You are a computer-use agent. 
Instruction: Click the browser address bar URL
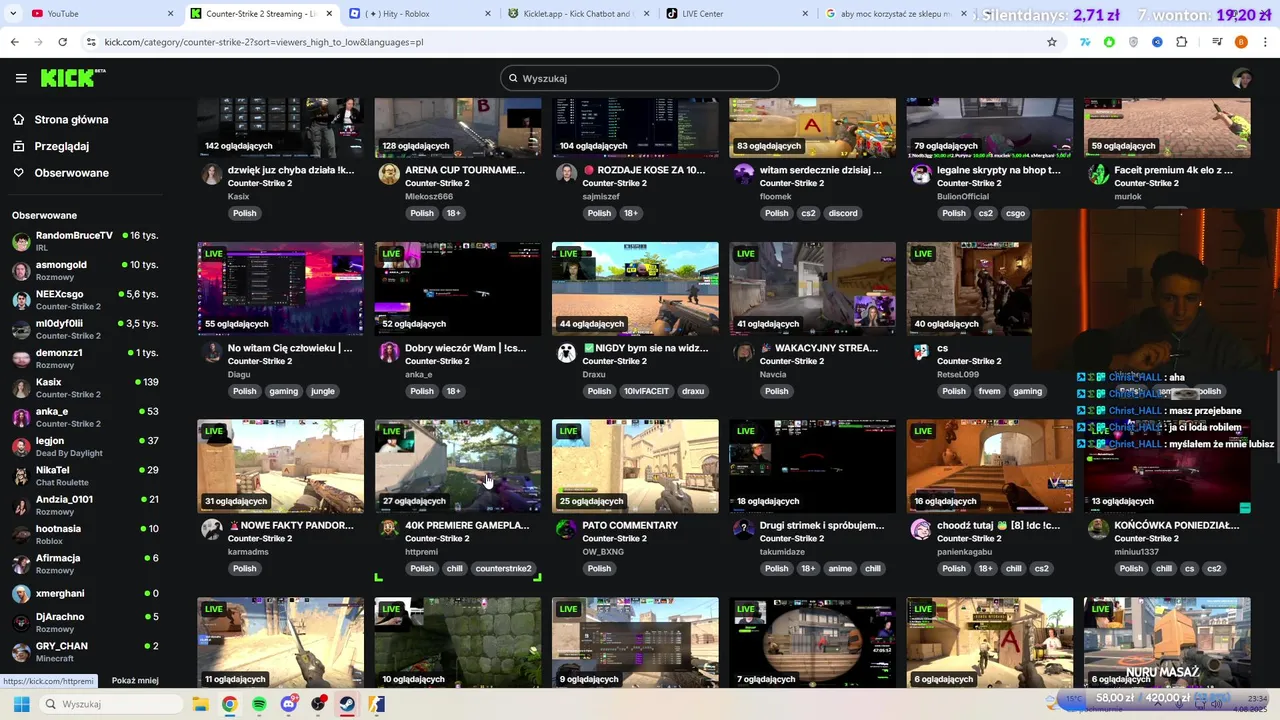[264, 42]
